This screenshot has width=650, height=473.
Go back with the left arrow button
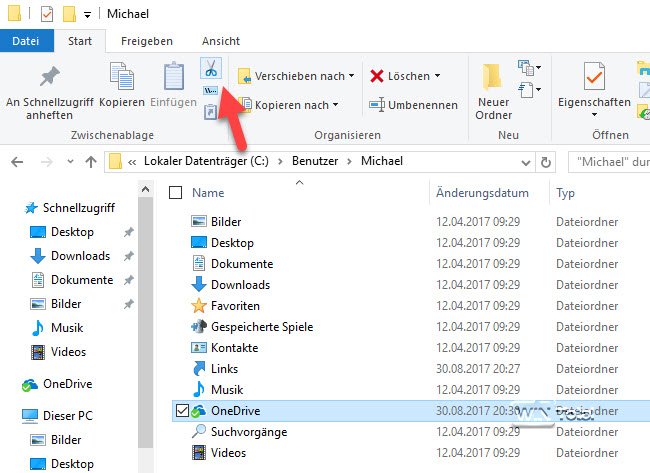click(x=17, y=162)
